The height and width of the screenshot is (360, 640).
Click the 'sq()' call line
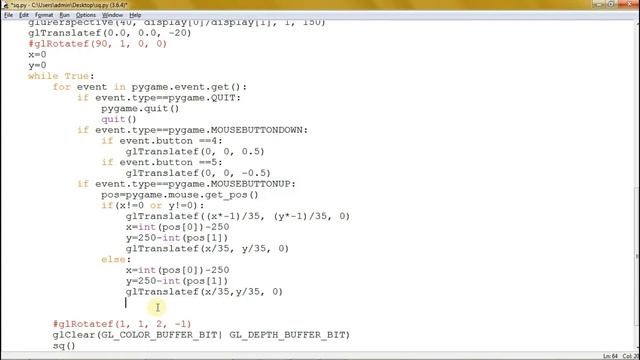pyautogui.click(x=64, y=346)
